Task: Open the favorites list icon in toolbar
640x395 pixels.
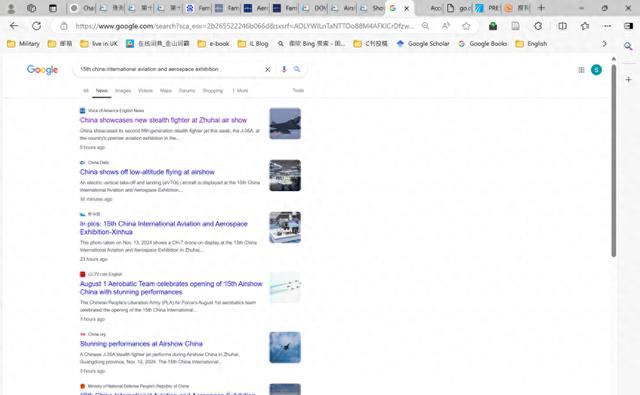Action: 585,26
